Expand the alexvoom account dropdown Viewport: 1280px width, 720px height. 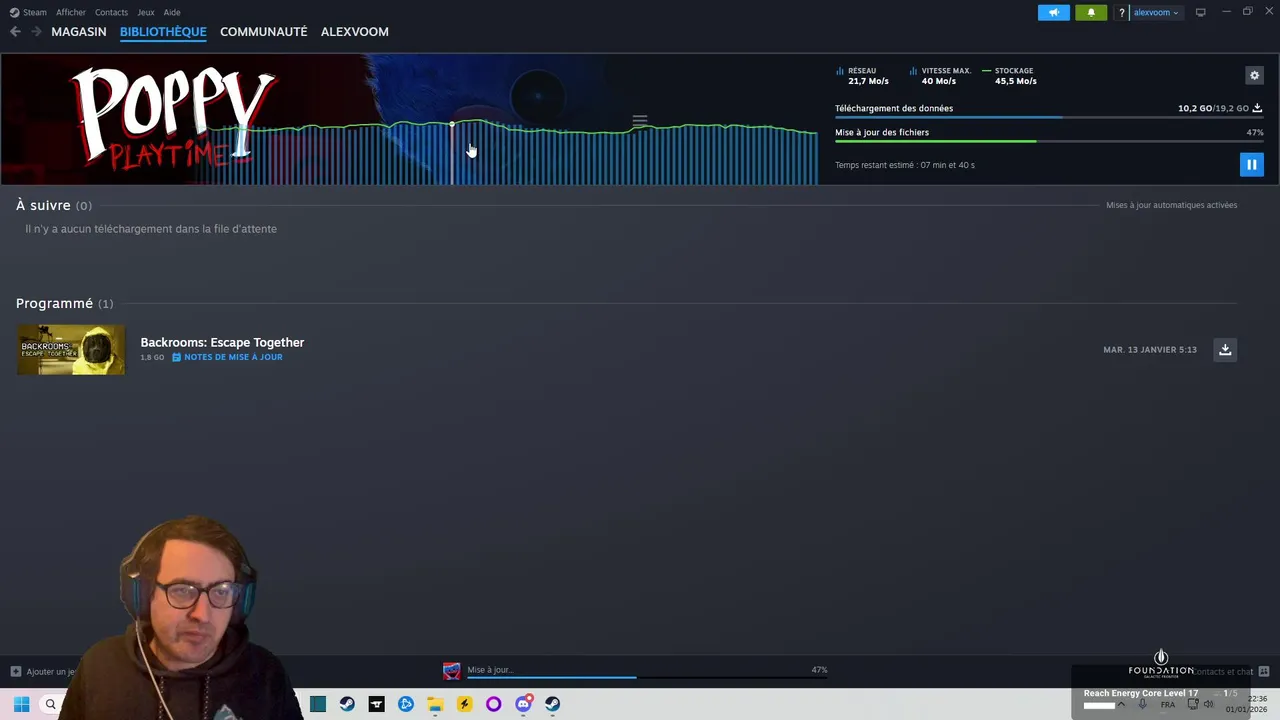tap(1156, 12)
